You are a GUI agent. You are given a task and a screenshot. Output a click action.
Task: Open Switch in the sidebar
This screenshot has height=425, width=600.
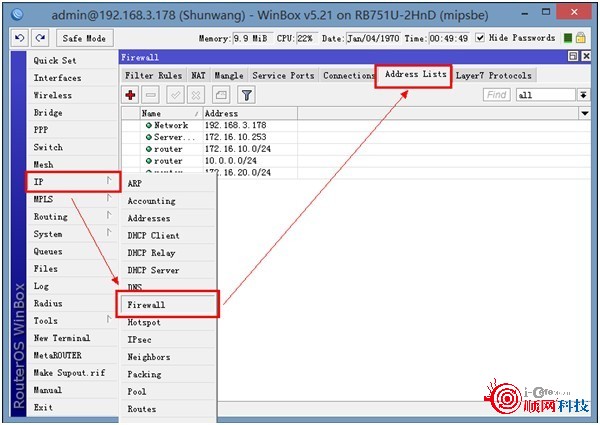point(72,147)
